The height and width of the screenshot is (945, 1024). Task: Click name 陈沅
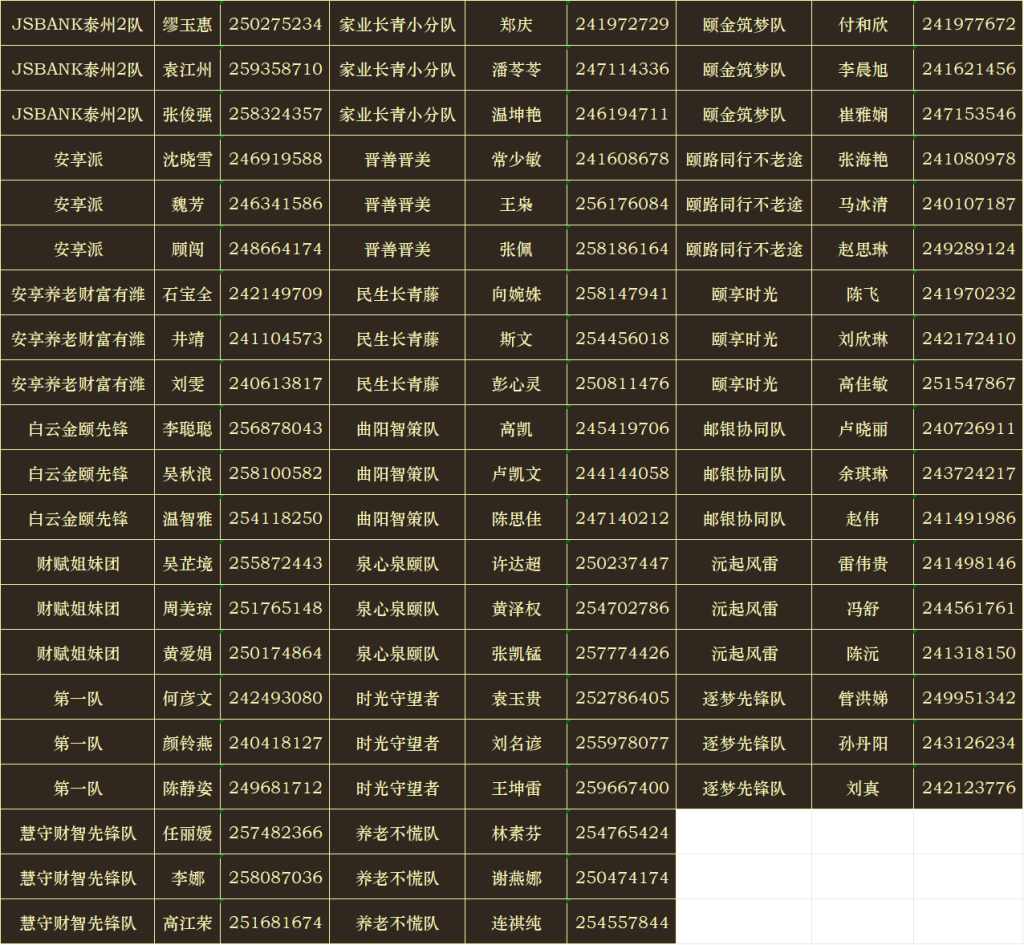(x=862, y=653)
